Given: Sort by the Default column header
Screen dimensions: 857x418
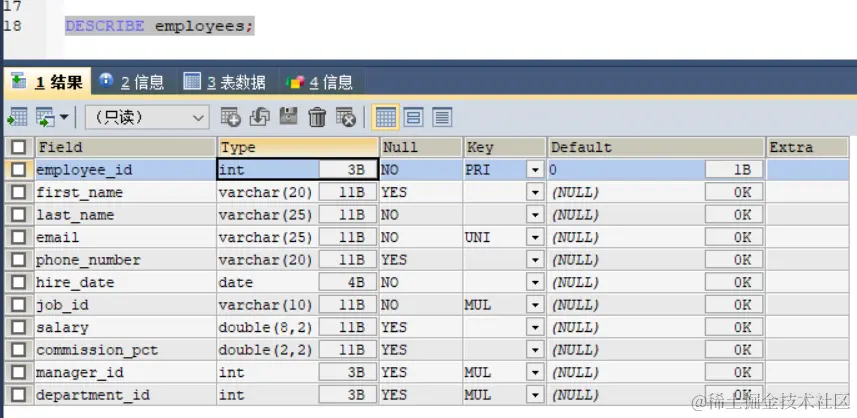Looking at the screenshot, I should click(656, 147).
